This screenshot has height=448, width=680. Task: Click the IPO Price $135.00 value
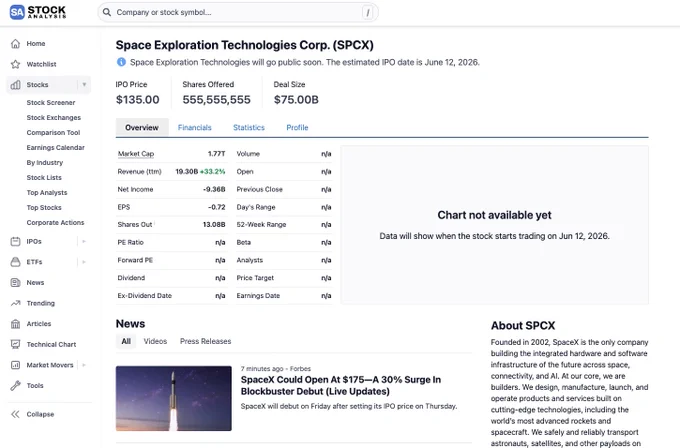[x=137, y=100]
